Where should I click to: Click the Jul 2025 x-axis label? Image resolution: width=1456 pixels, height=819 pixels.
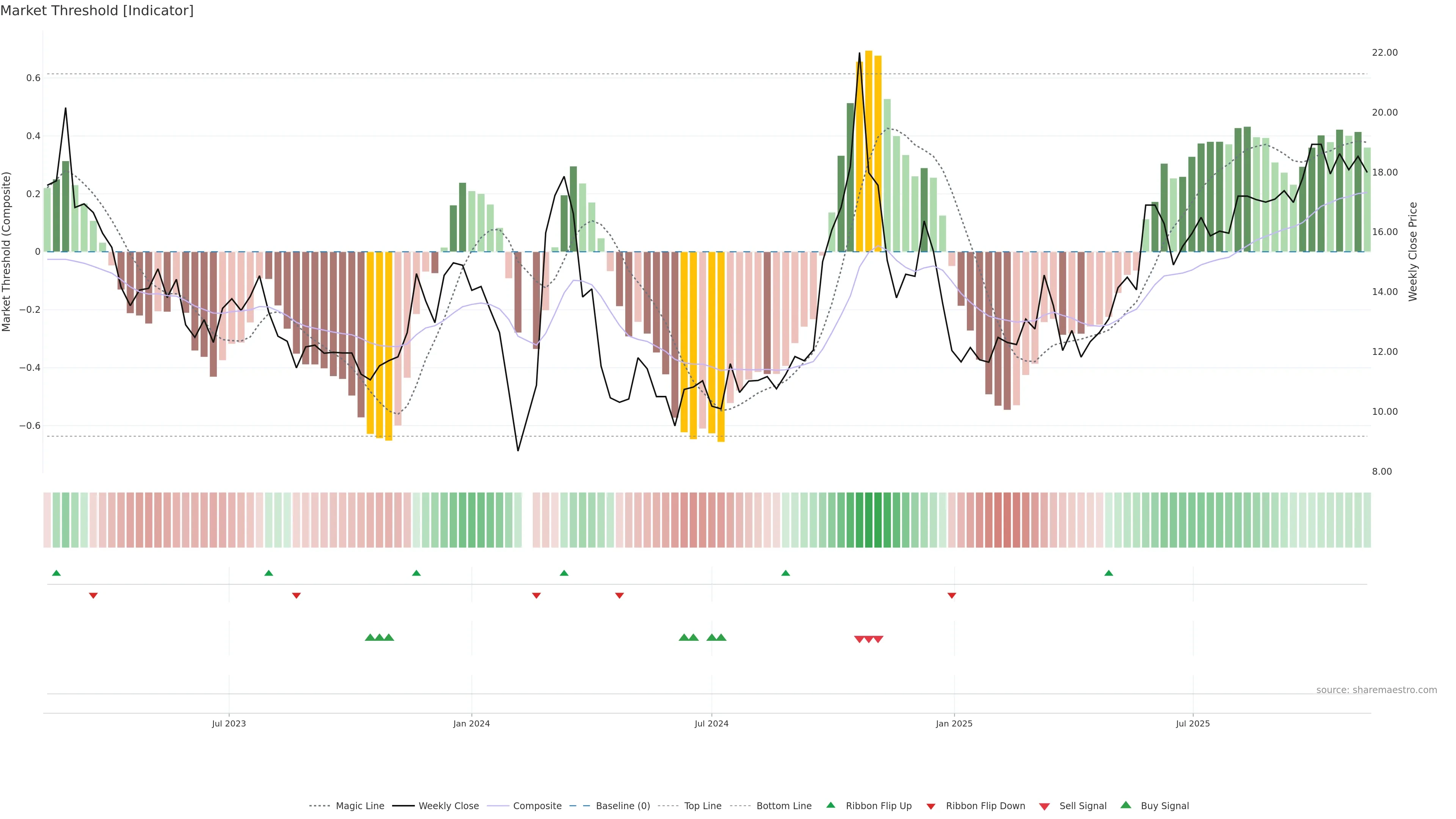[1192, 723]
